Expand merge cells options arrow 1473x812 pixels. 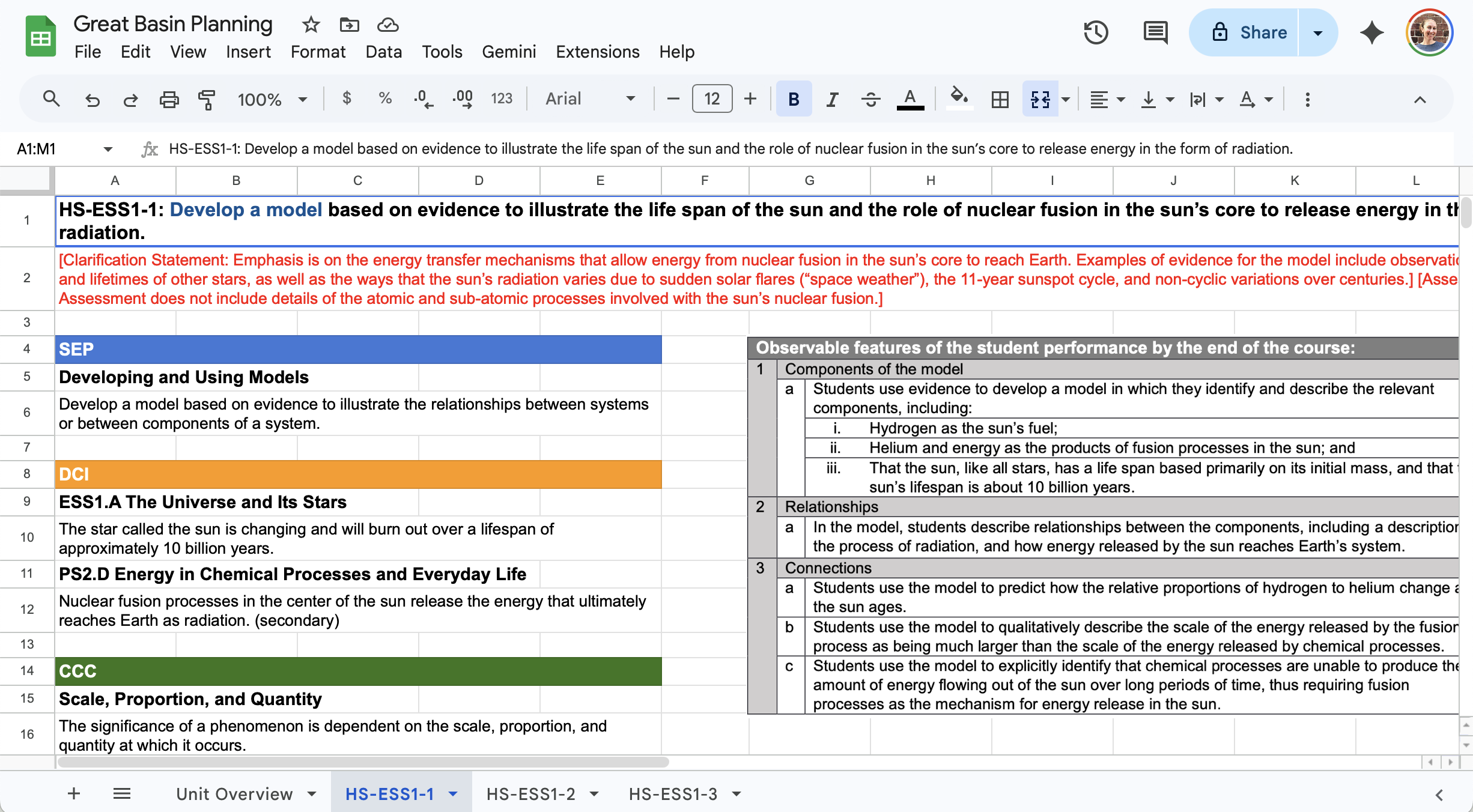coord(1066,99)
